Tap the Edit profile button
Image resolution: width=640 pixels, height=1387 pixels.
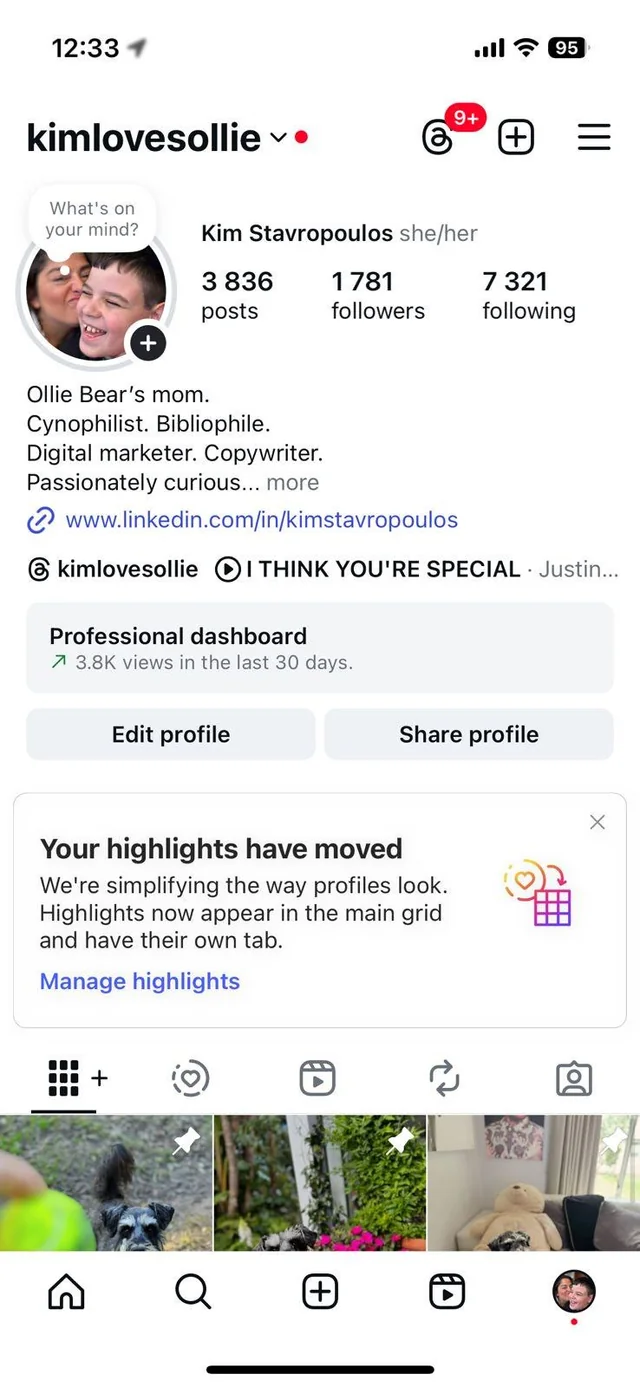[171, 734]
